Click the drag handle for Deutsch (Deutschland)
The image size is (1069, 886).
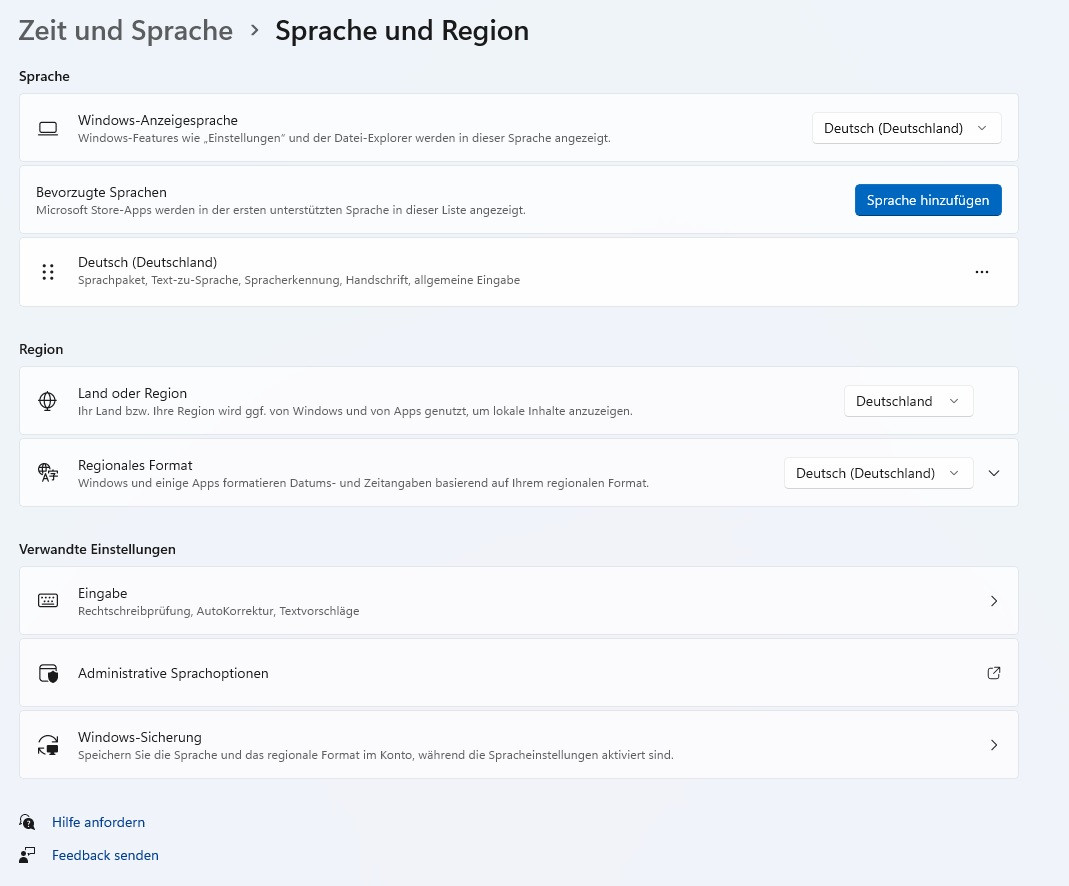[48, 272]
